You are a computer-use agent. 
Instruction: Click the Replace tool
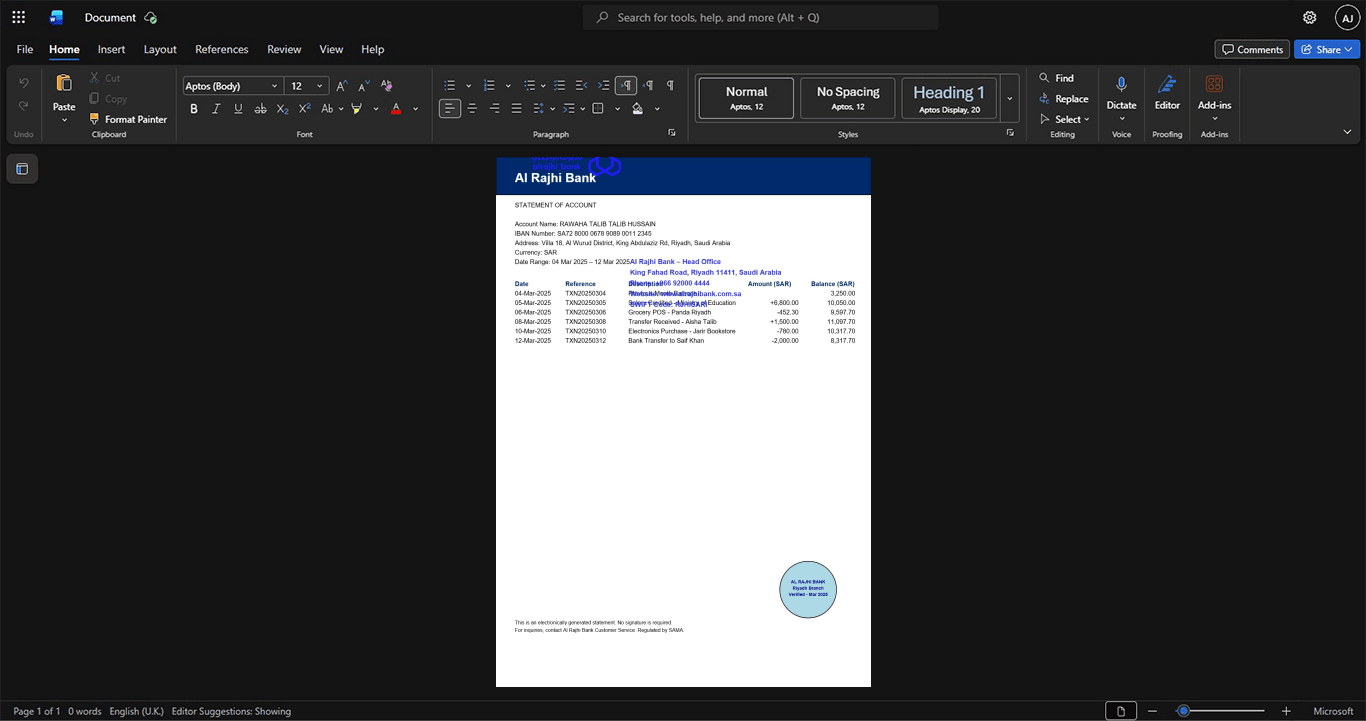[x=1063, y=99]
